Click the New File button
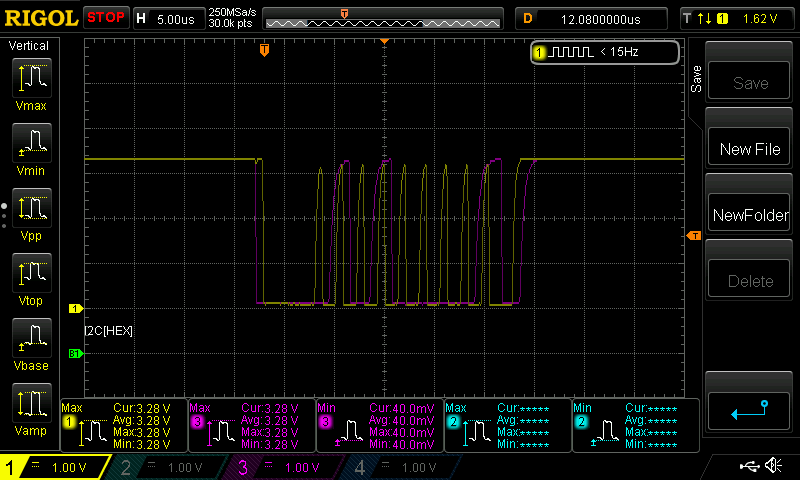The width and height of the screenshot is (800, 480). (749, 146)
